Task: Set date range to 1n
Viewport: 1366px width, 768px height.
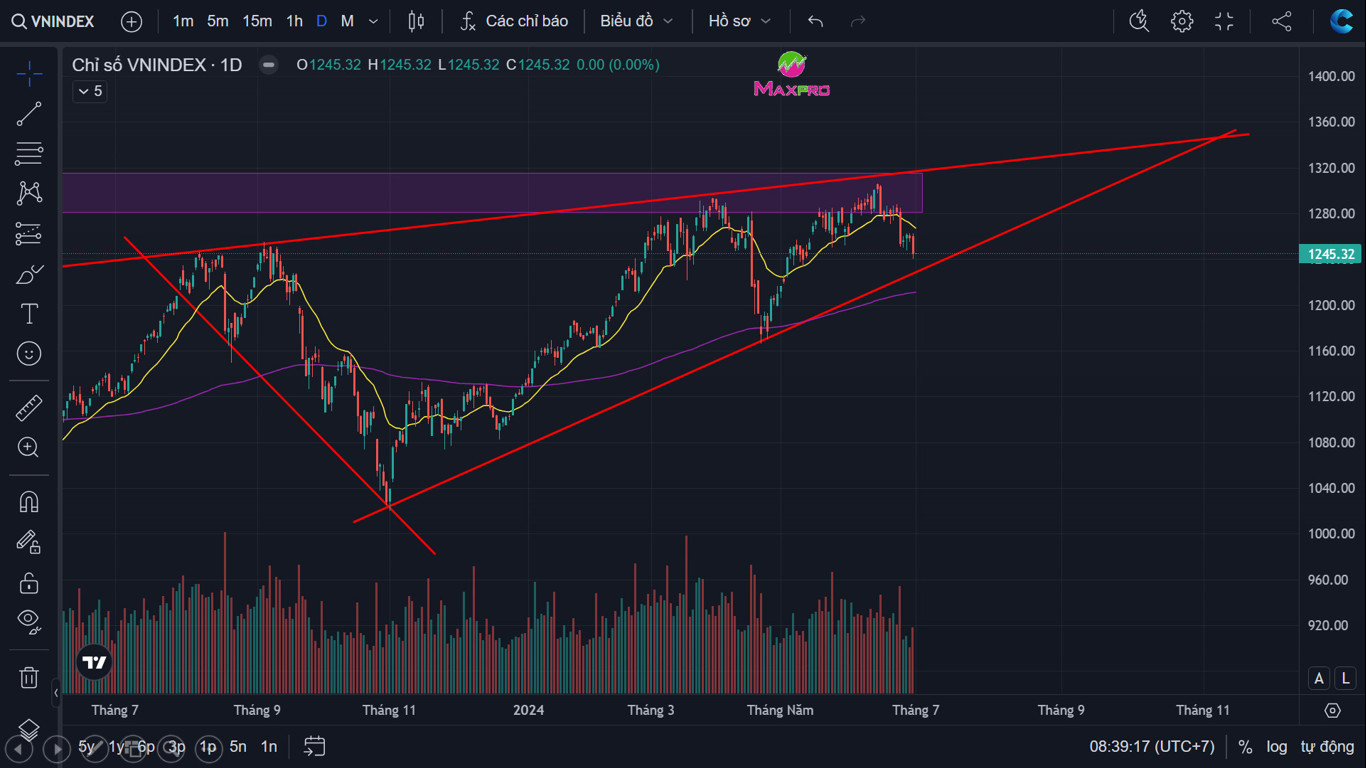Action: click(269, 746)
